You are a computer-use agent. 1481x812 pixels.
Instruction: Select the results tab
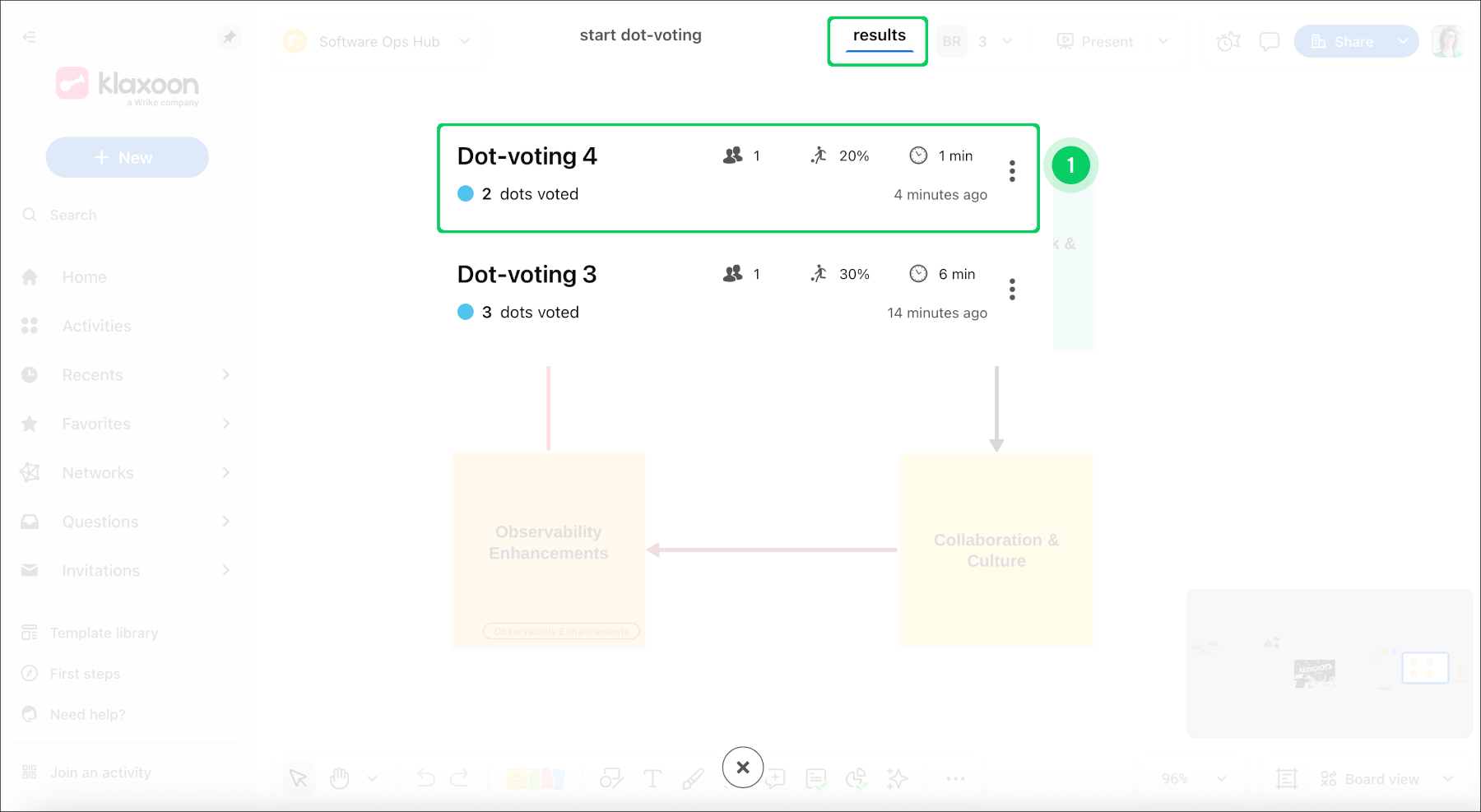[879, 36]
